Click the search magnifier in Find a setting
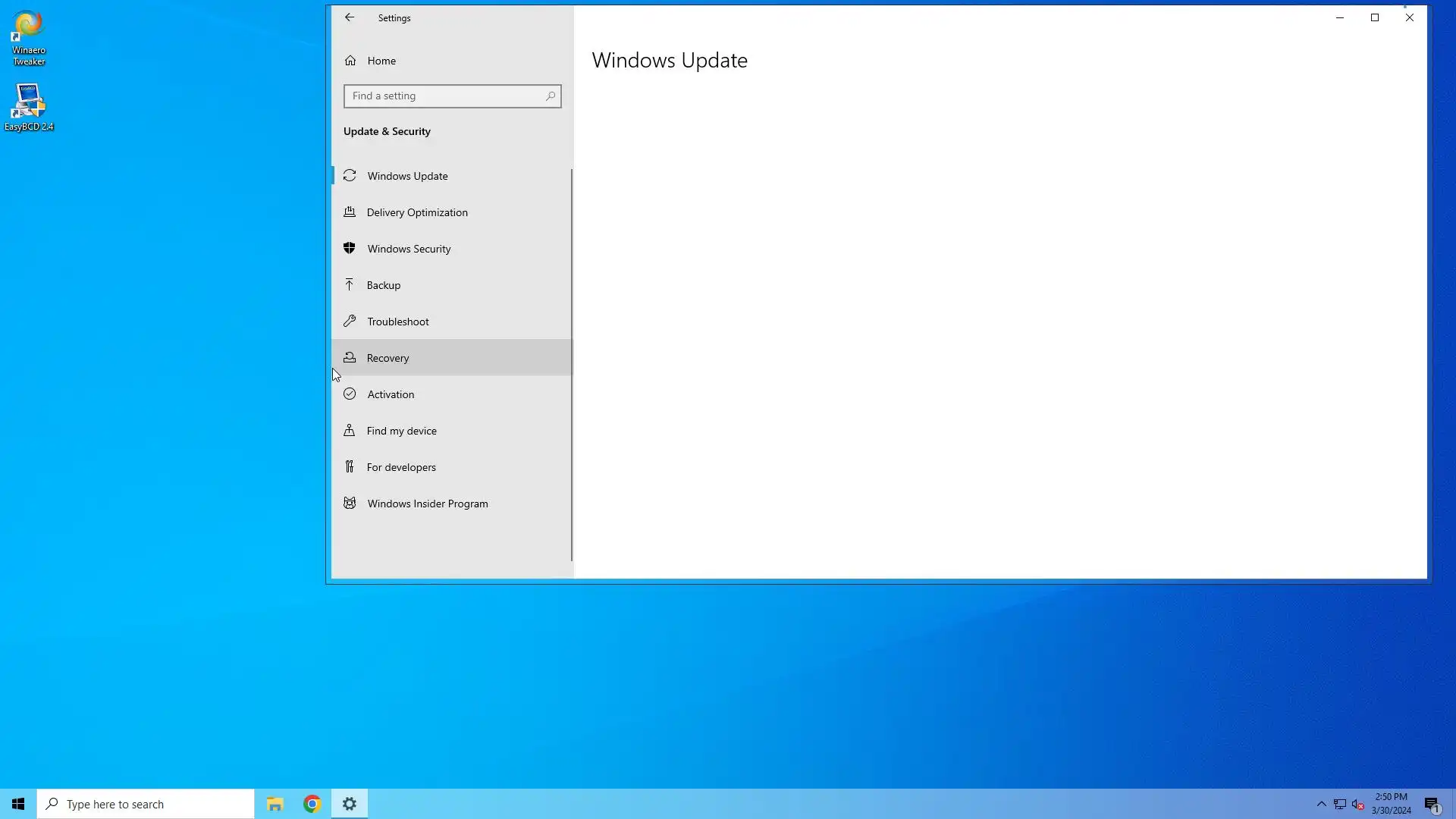1456x819 pixels. (551, 96)
